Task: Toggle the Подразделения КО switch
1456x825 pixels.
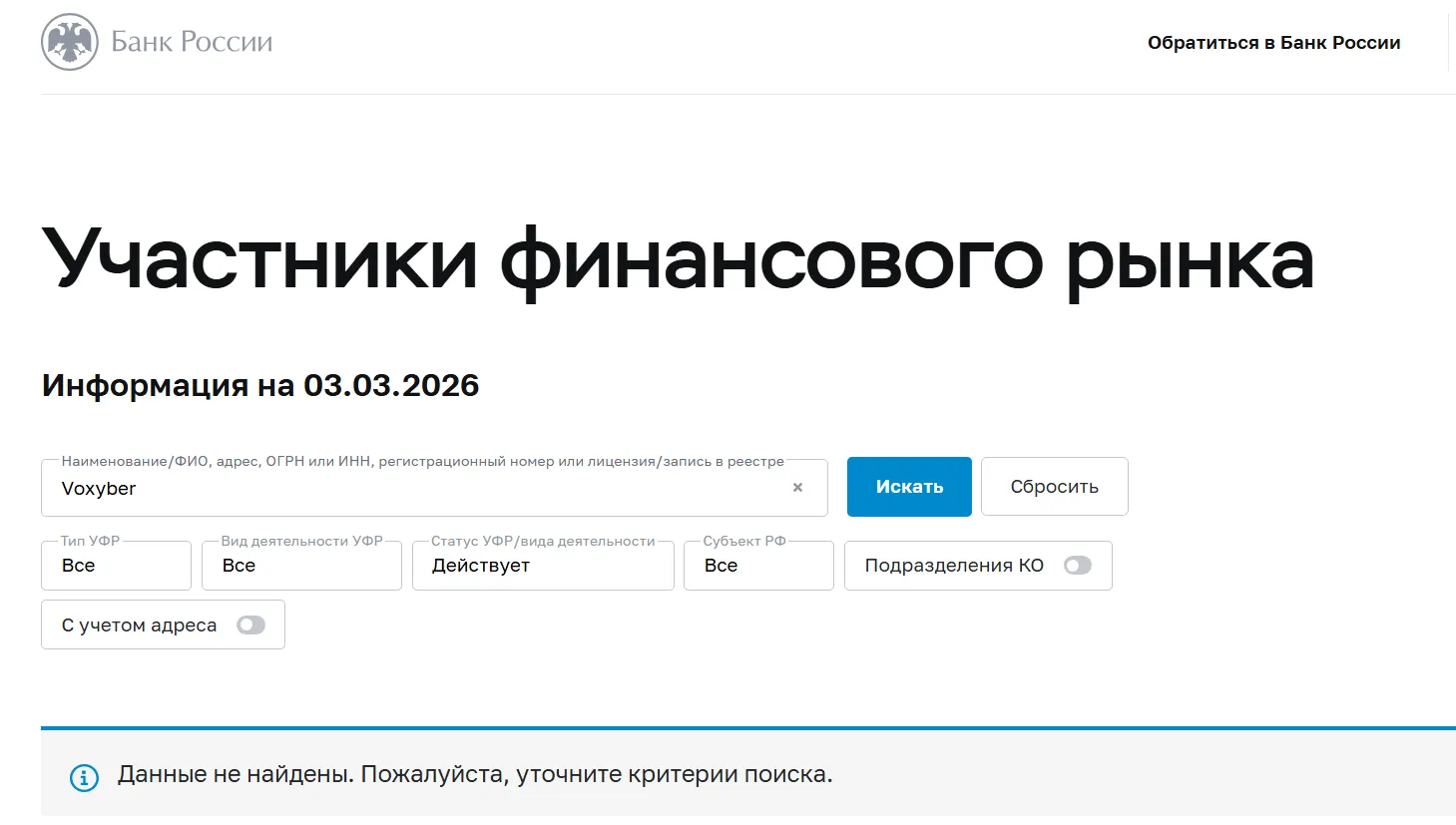Action: point(1078,566)
